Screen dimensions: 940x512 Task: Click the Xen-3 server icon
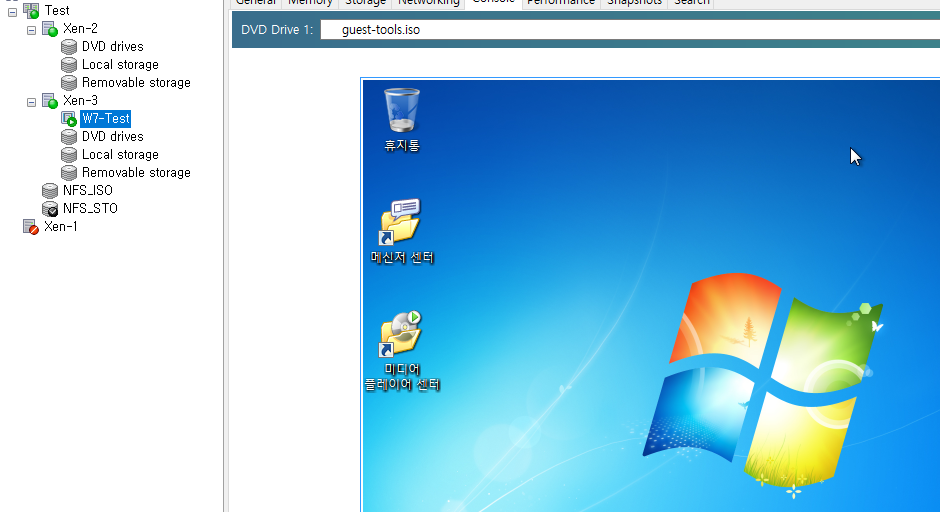pos(50,100)
